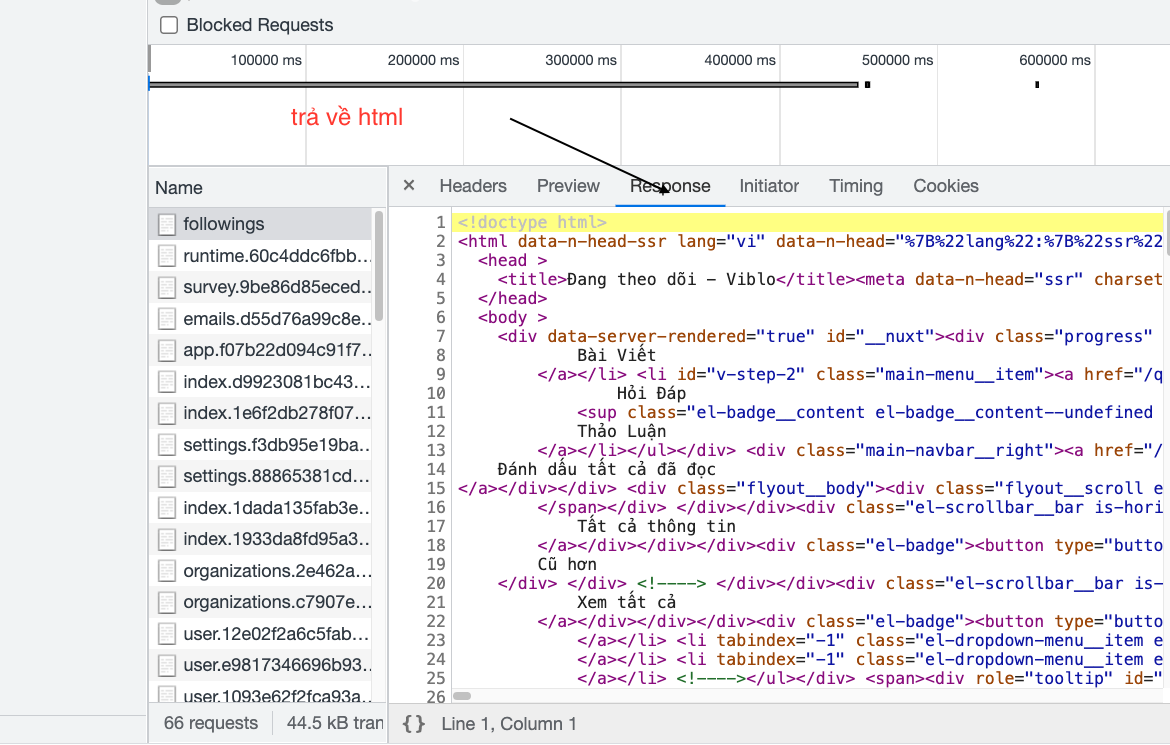
Task: Select the organizations.2e462a request
Action: tap(260, 570)
